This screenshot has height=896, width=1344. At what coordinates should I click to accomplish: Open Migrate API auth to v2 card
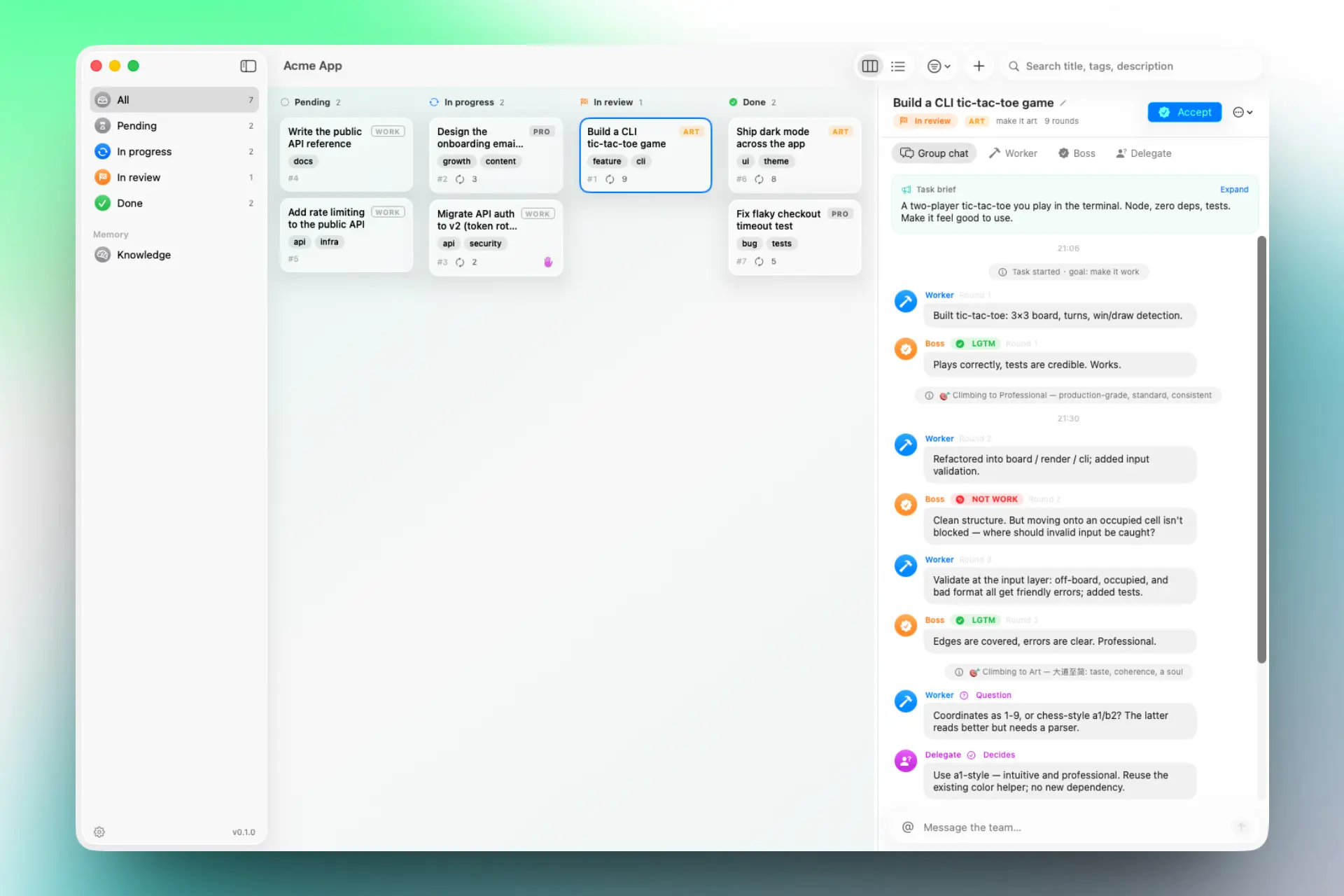tap(496, 238)
